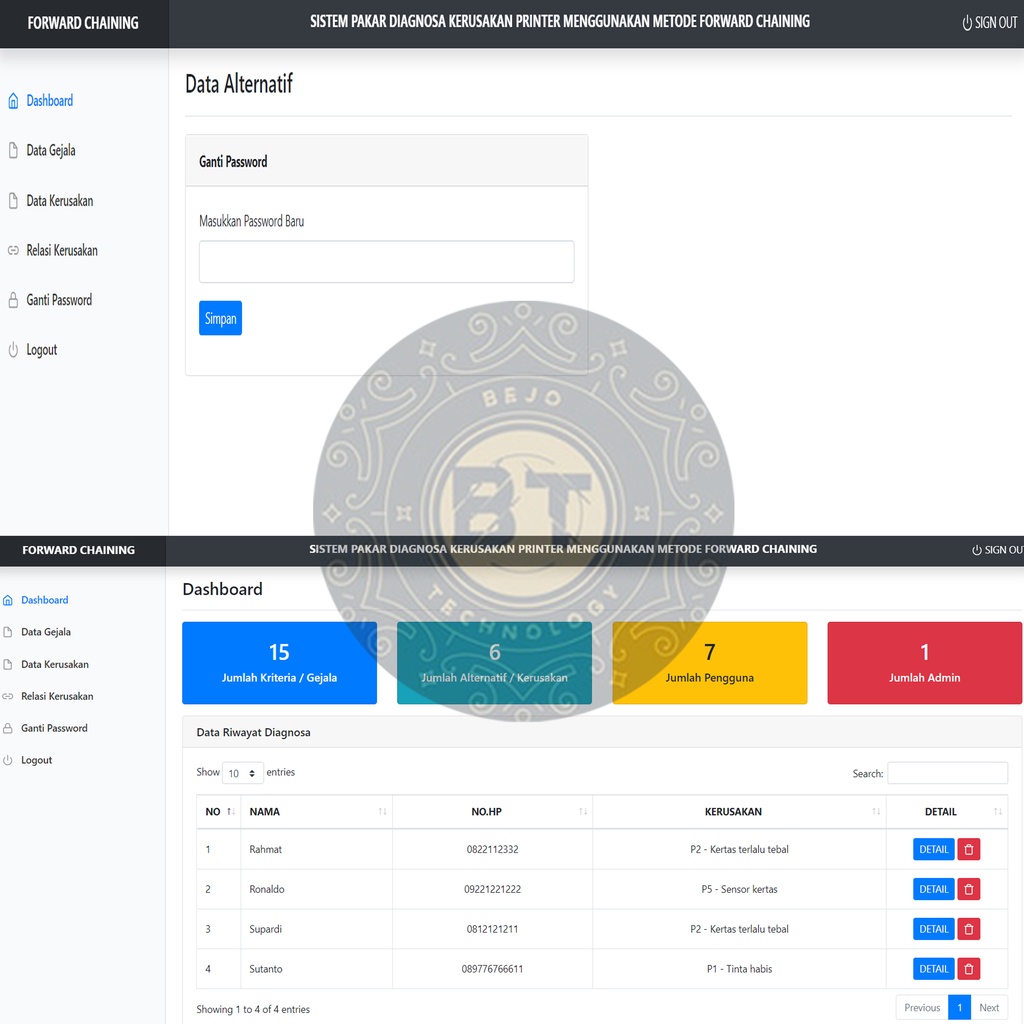Click the Dashboard home icon in the top sidebar
This screenshot has height=1024, width=1024.
(13, 101)
